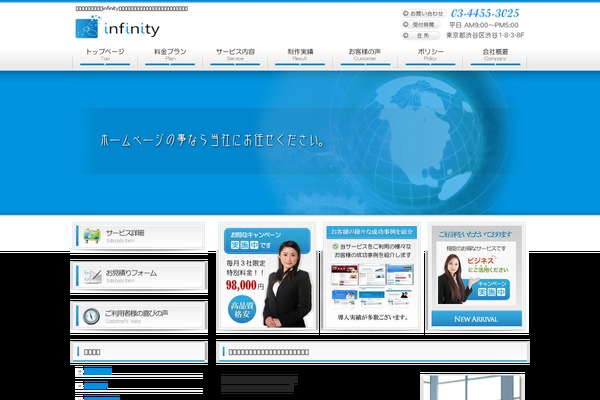Open the サービス詳細 sidebar button
This screenshot has width=600, height=400.
(x=139, y=236)
